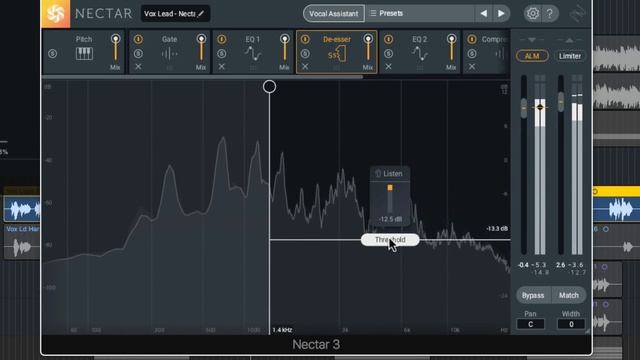Open settings gear in Nectar

coord(532,13)
